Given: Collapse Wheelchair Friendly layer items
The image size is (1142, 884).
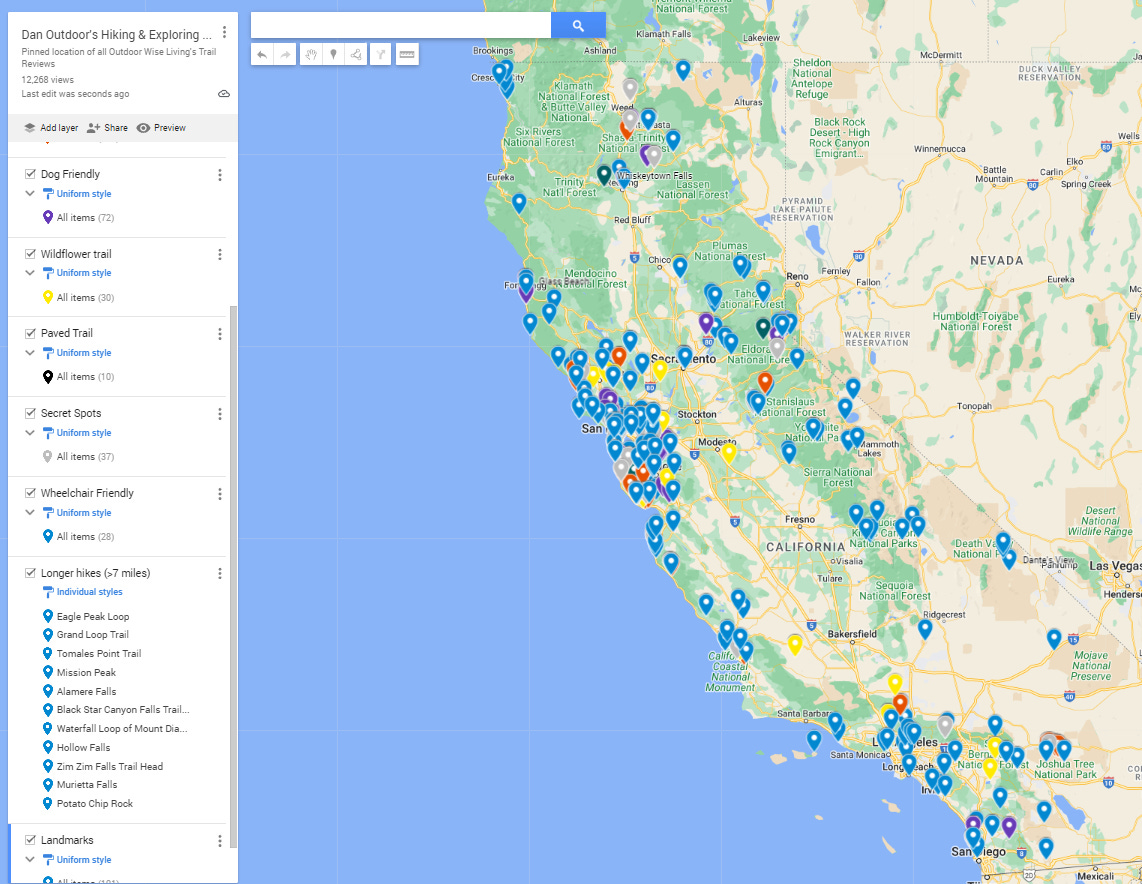Looking at the screenshot, I should [30, 513].
